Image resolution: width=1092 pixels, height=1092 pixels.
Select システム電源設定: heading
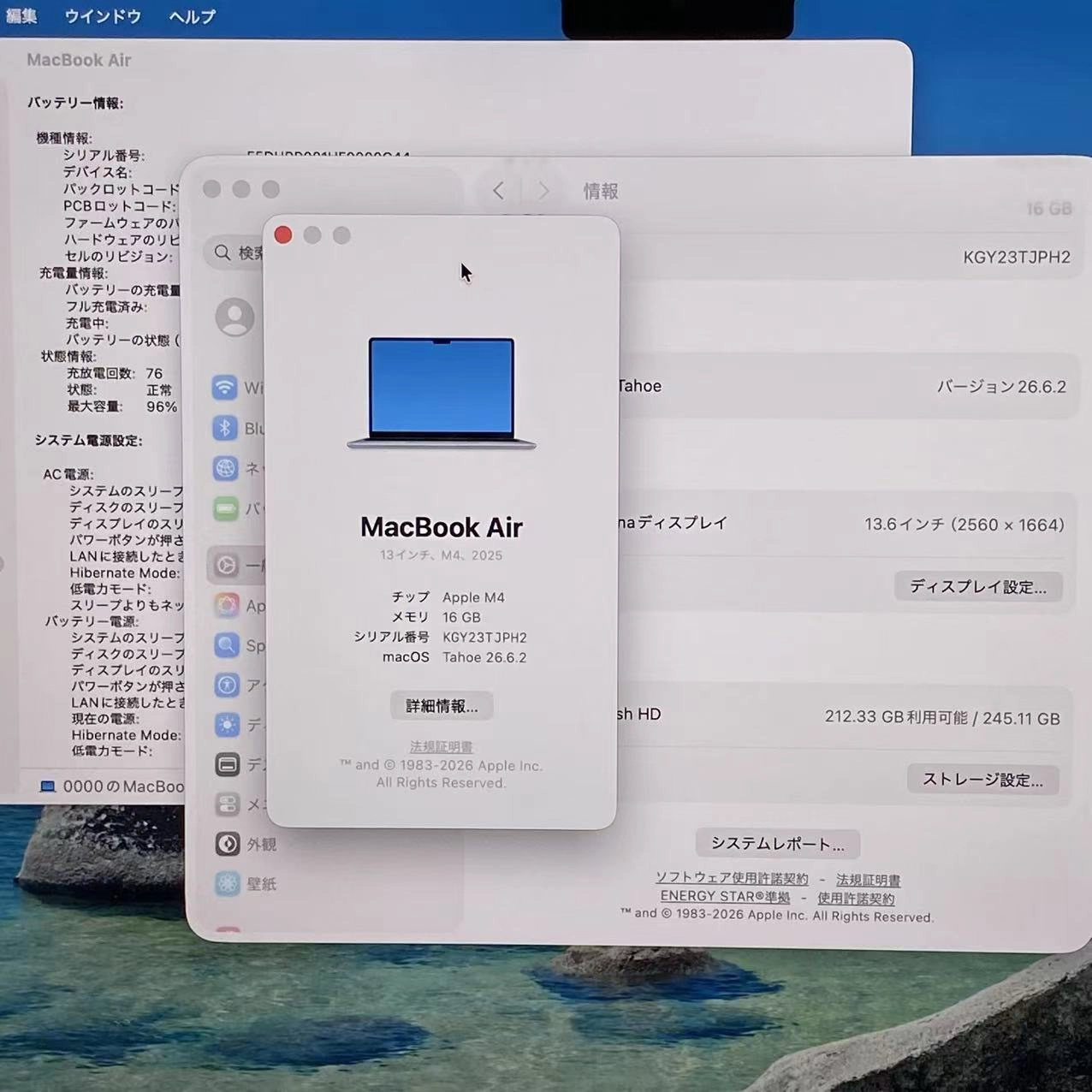click(88, 440)
